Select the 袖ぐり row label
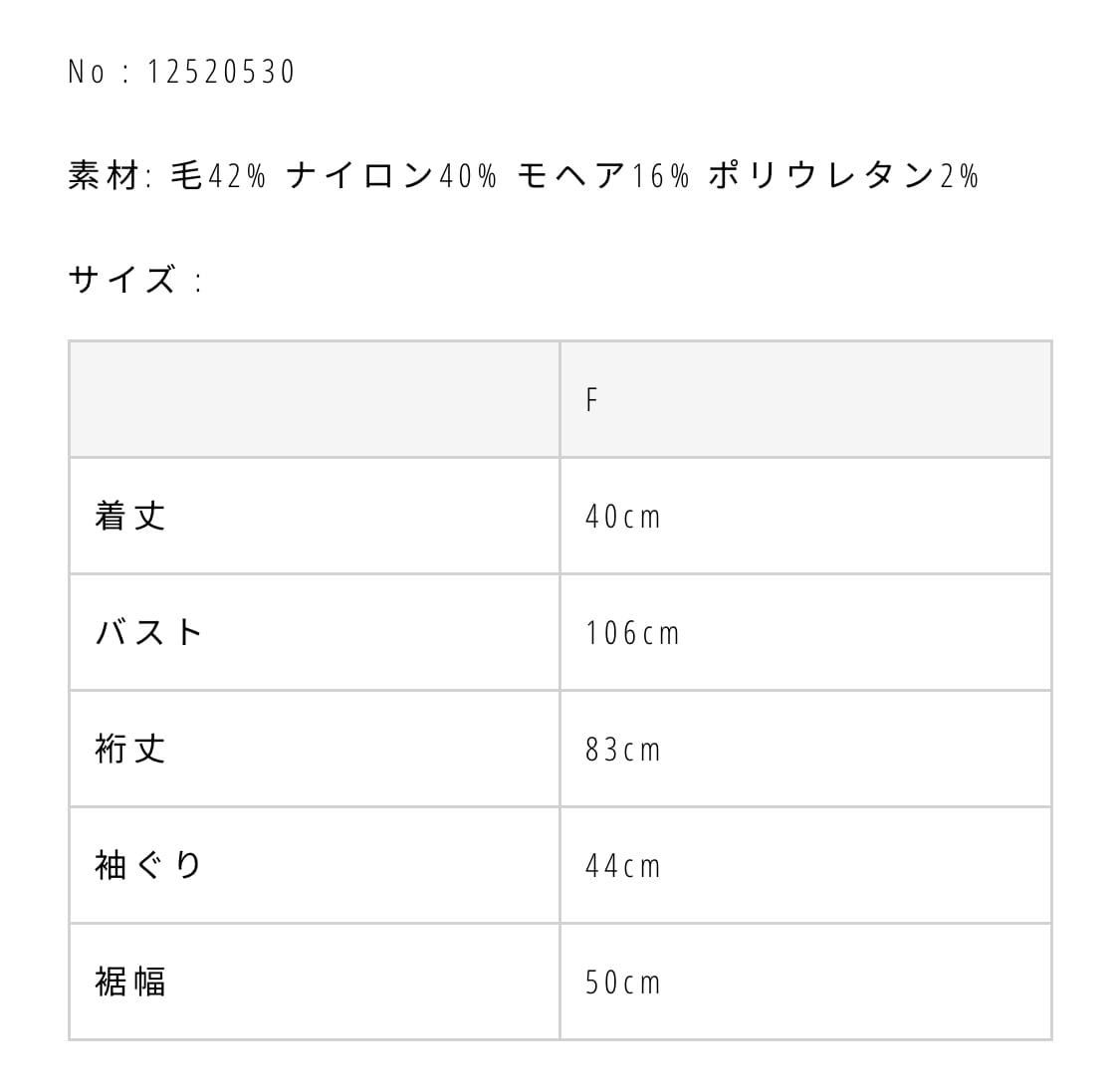Screen dimensions: 1120x1092 click(149, 865)
